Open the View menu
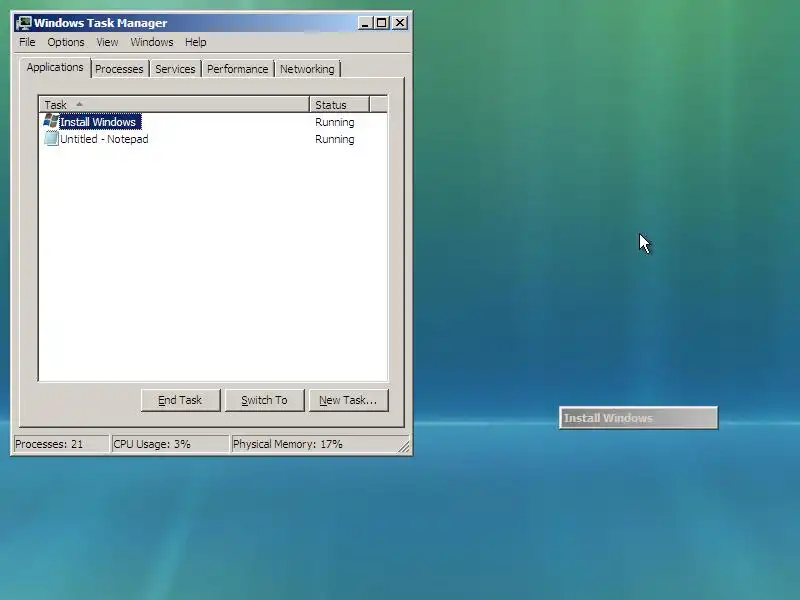Image resolution: width=800 pixels, height=600 pixels. (x=107, y=42)
